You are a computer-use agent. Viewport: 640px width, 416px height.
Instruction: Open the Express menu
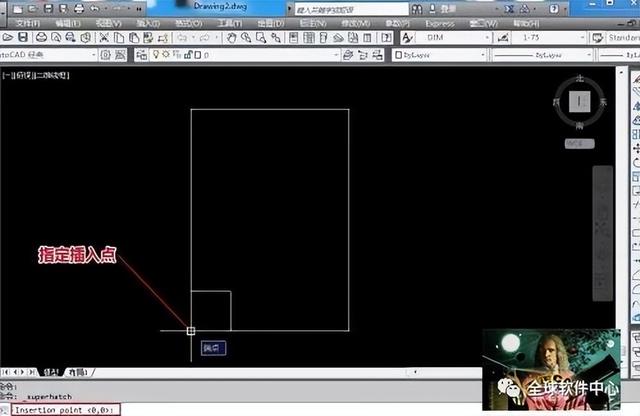[440, 24]
